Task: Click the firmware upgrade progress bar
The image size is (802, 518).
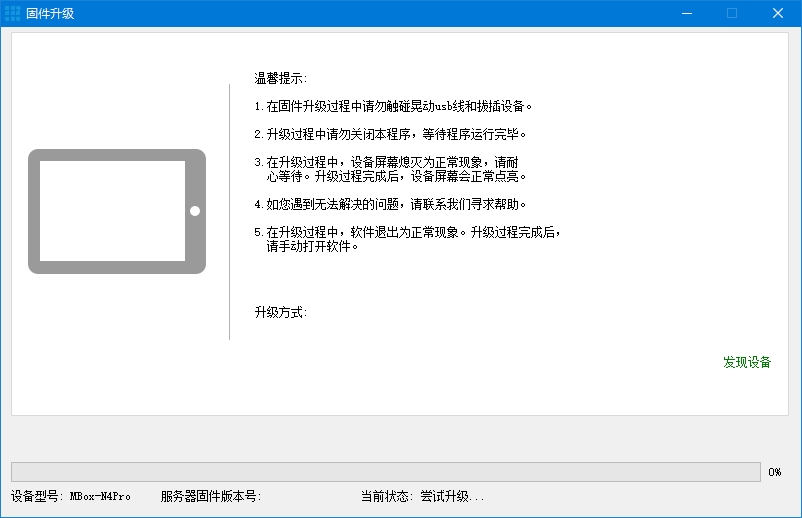Action: click(x=386, y=472)
